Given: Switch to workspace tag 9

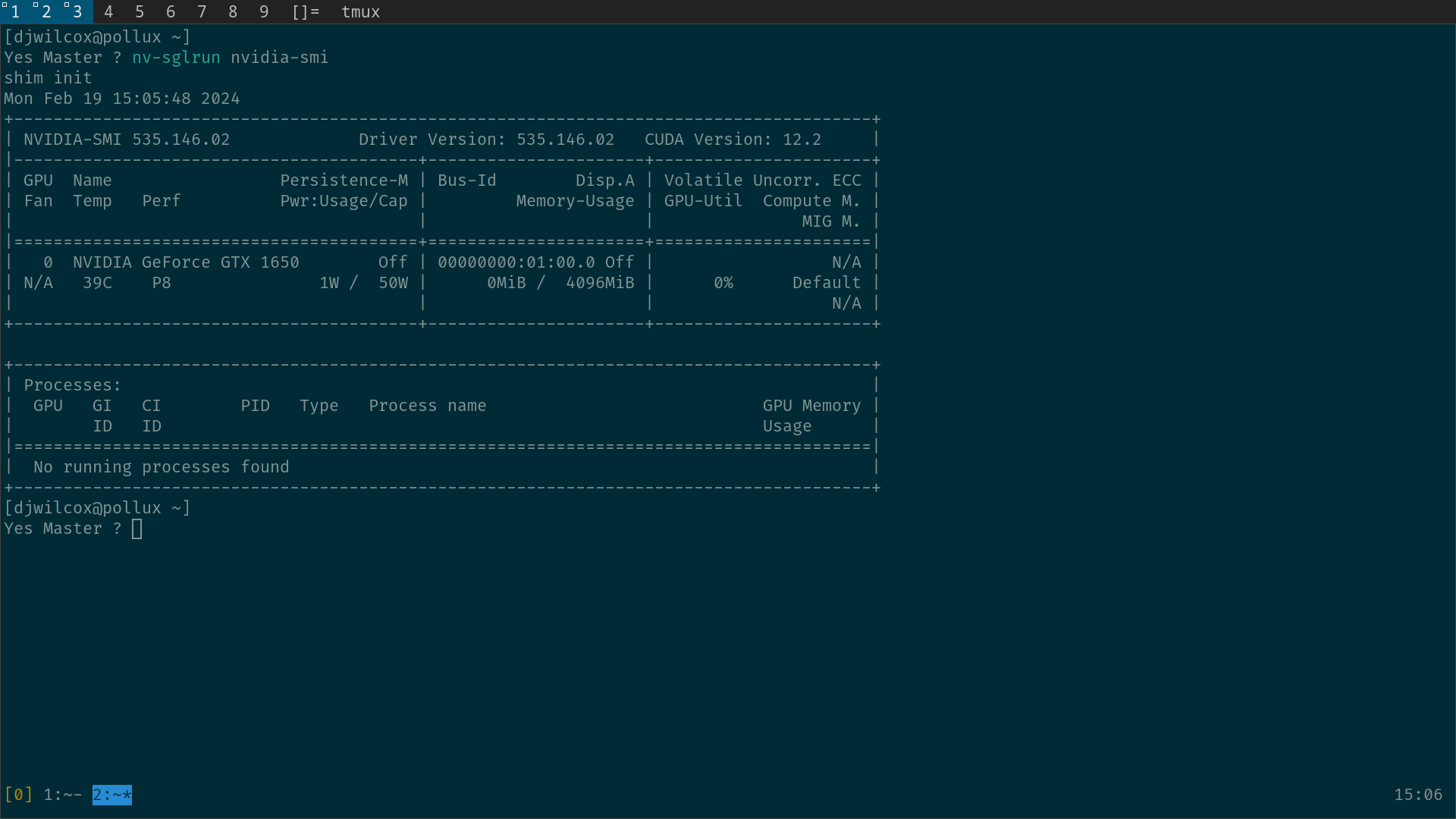Looking at the screenshot, I should point(264,11).
